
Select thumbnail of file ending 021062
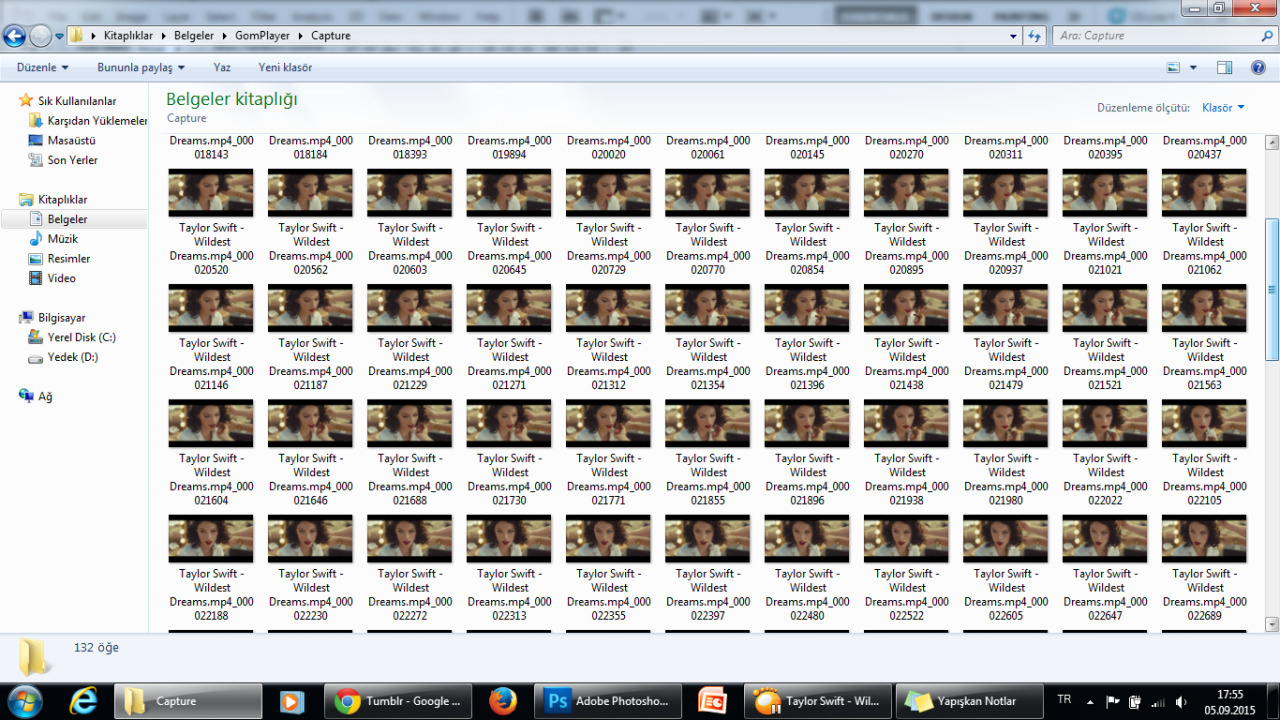[x=1204, y=192]
